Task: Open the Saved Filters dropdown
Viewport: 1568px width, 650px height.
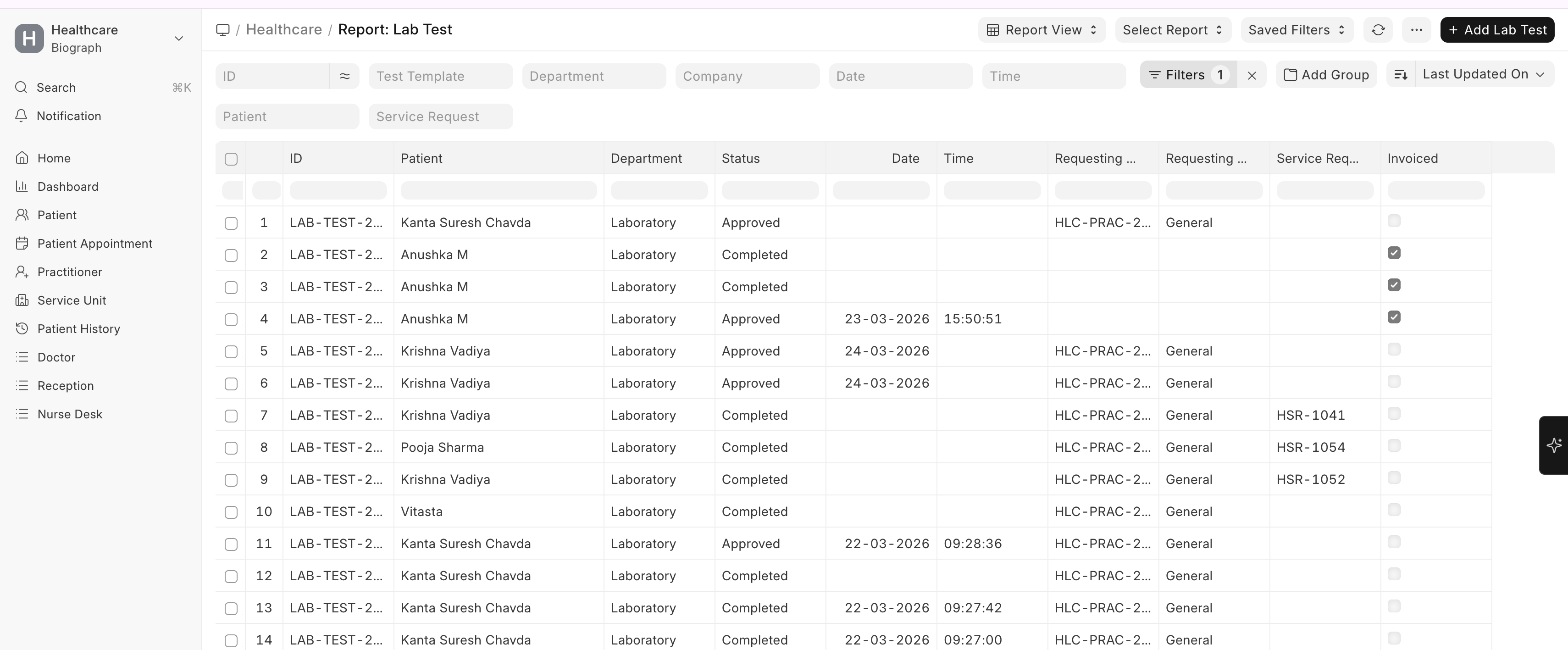Action: [x=1297, y=30]
